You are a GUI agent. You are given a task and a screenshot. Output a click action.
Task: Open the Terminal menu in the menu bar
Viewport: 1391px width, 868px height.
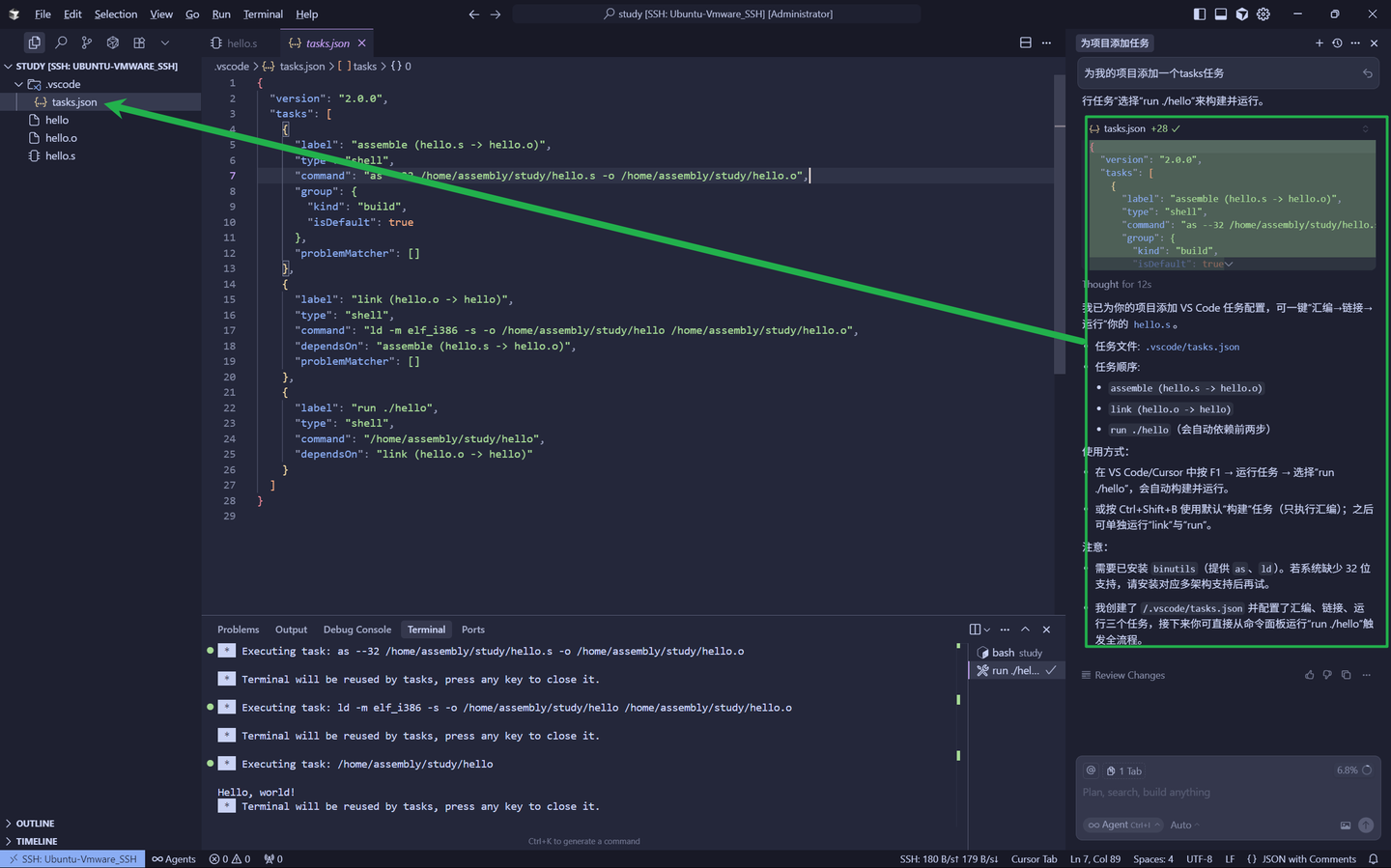tap(263, 14)
